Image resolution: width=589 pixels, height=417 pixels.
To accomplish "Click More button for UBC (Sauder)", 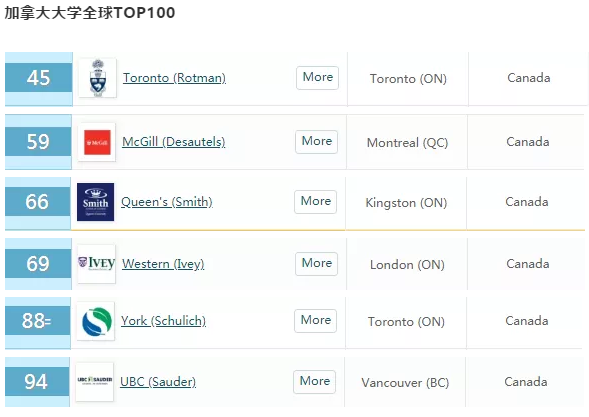I will point(314,382).
